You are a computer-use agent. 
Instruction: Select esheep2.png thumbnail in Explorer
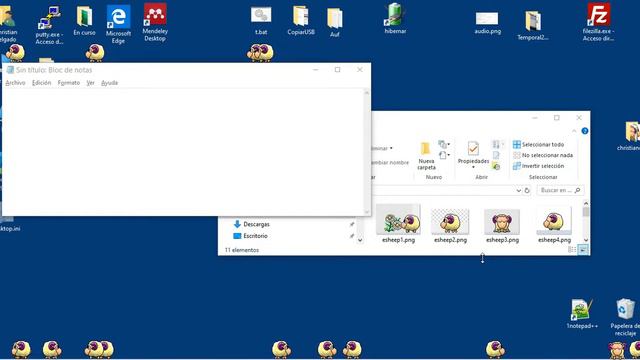click(450, 225)
